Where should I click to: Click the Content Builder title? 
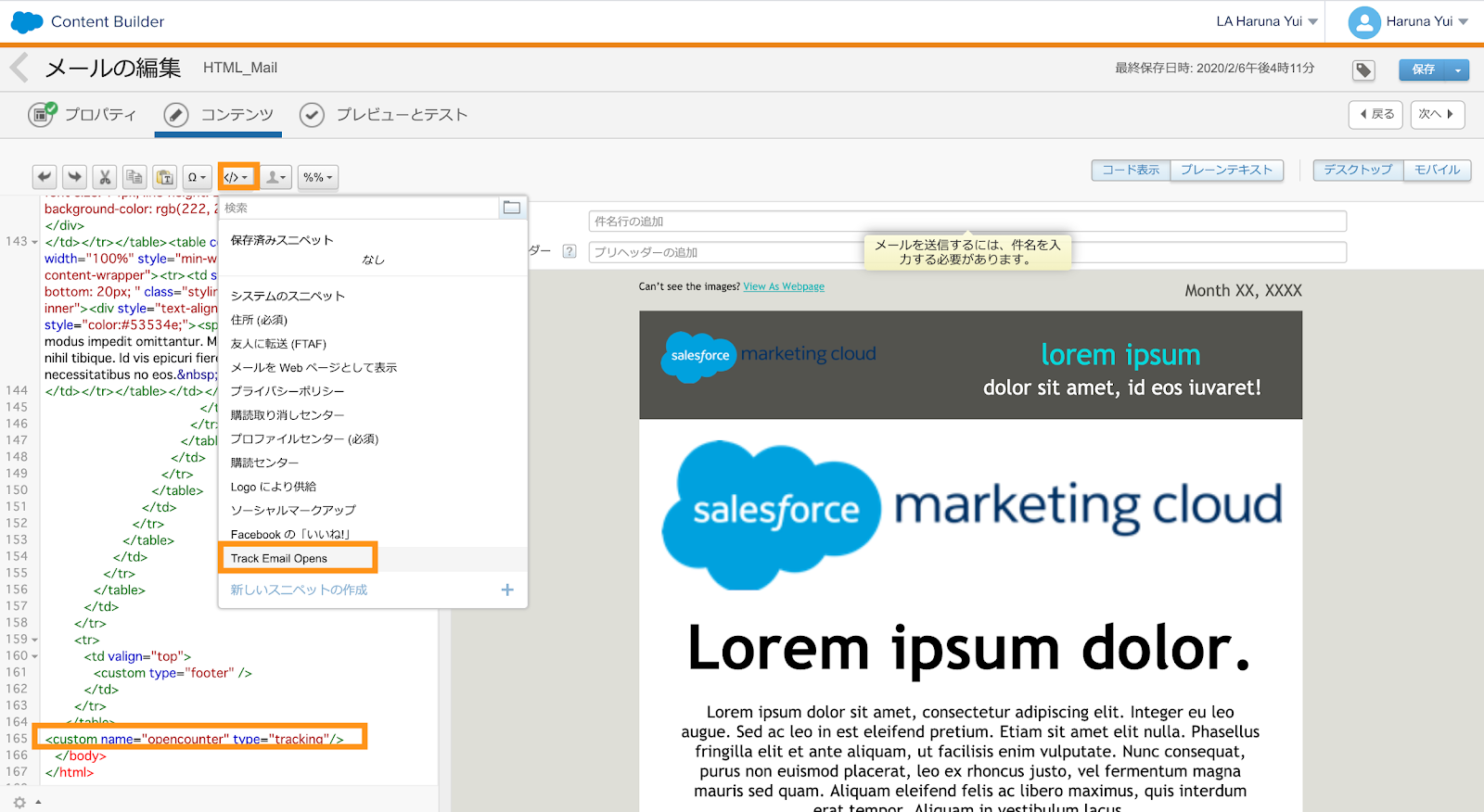(108, 21)
